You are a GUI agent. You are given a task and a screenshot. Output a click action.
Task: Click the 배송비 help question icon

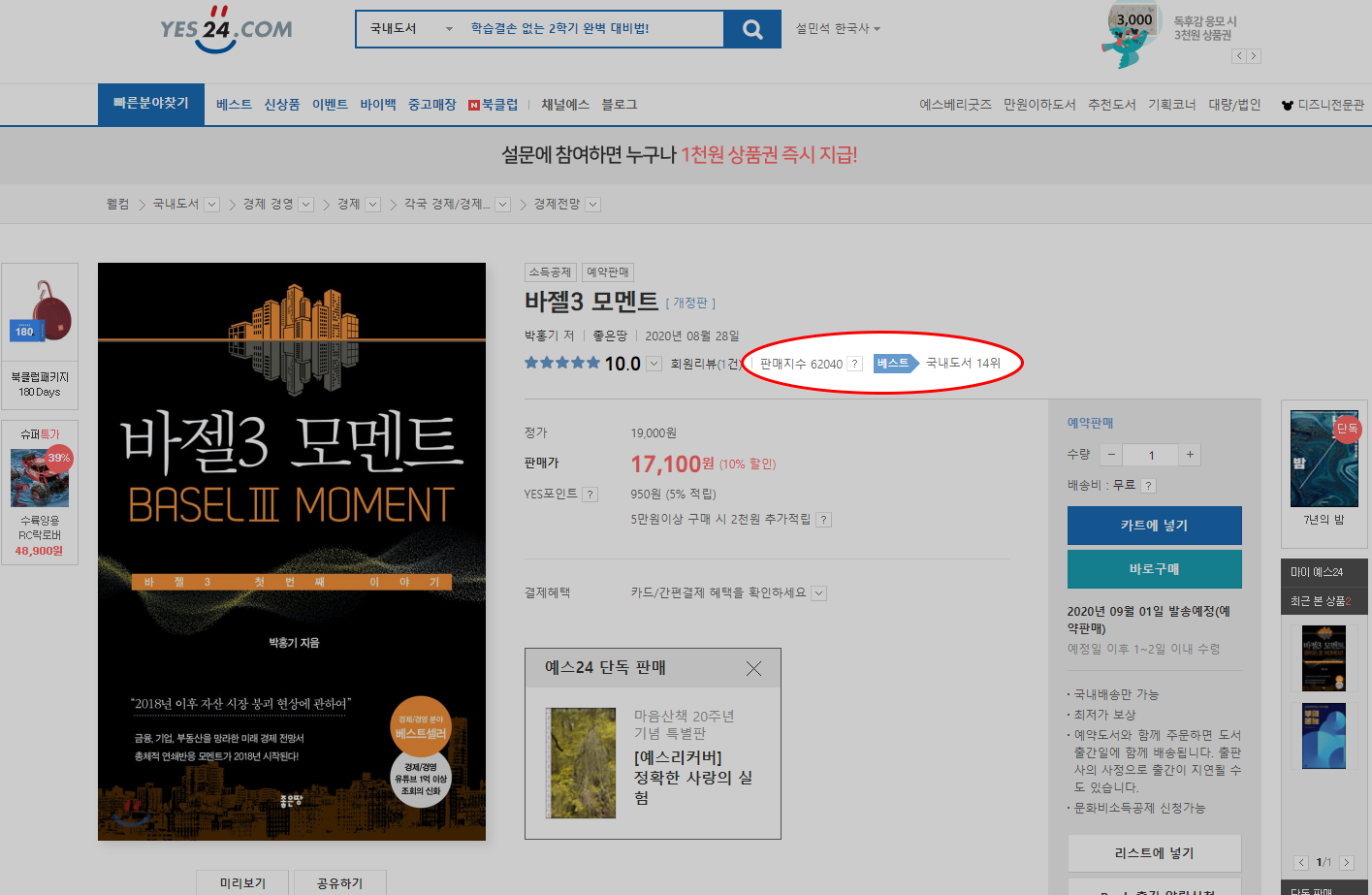tap(1149, 486)
